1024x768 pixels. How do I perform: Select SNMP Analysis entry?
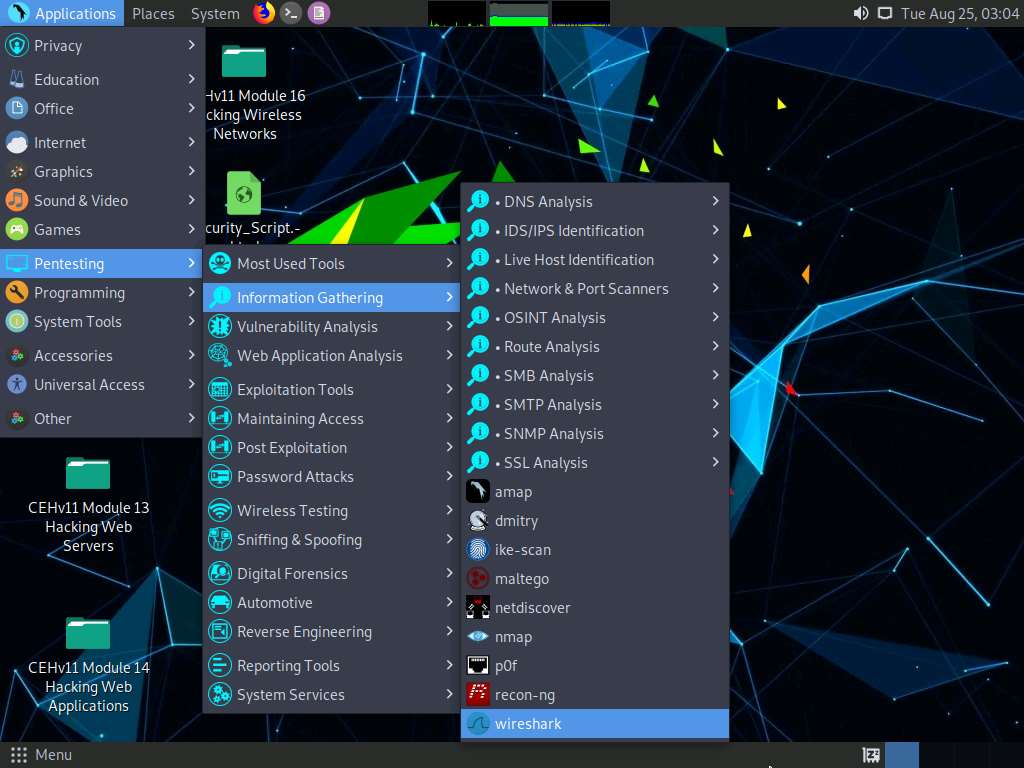595,433
